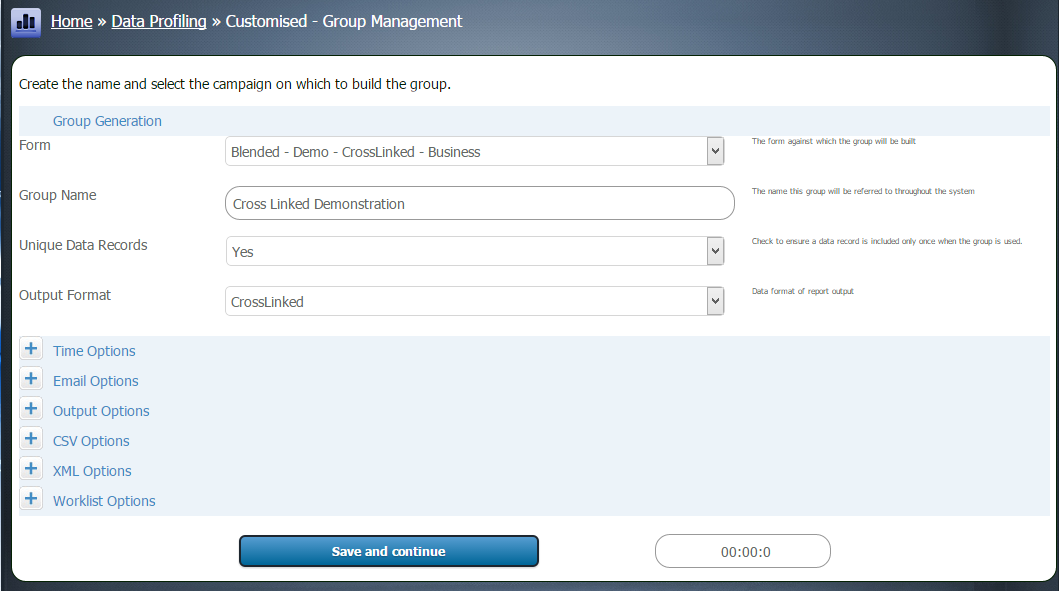Screen dimensions: 1059x591
Task: Open the Output Format dropdown
Action: point(470,300)
